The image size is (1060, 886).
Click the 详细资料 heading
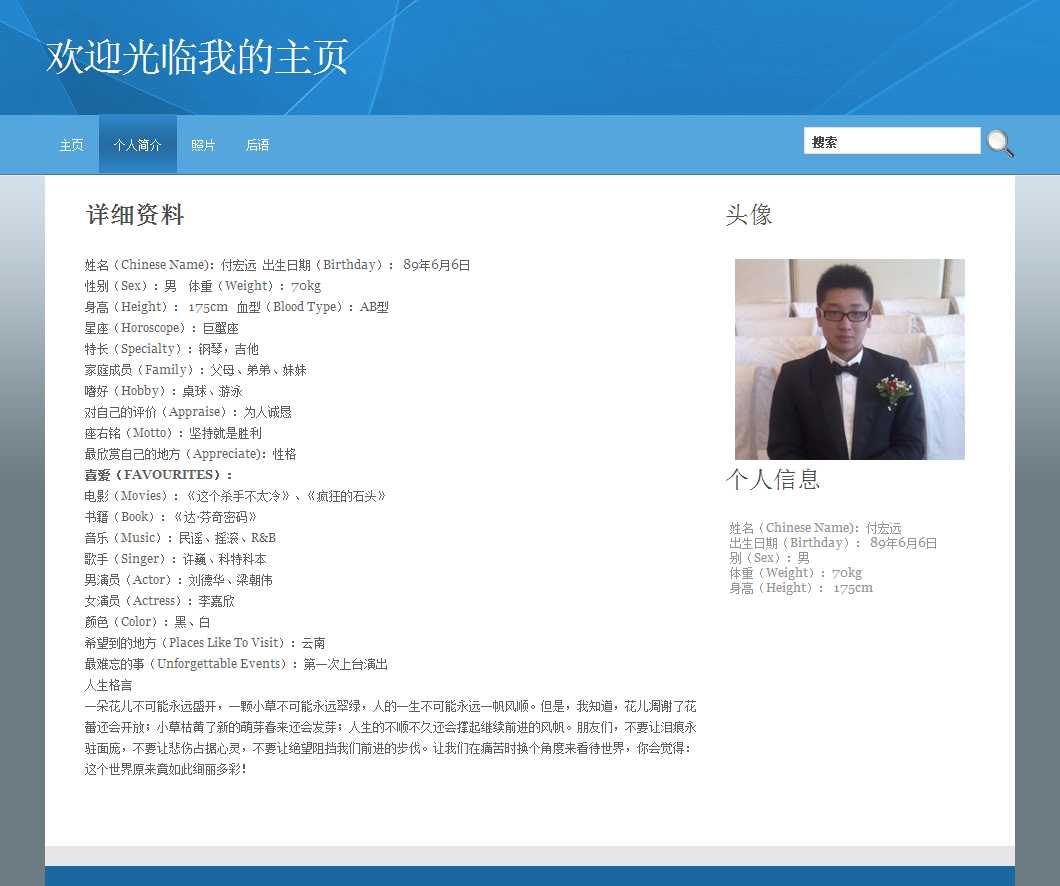tap(135, 215)
